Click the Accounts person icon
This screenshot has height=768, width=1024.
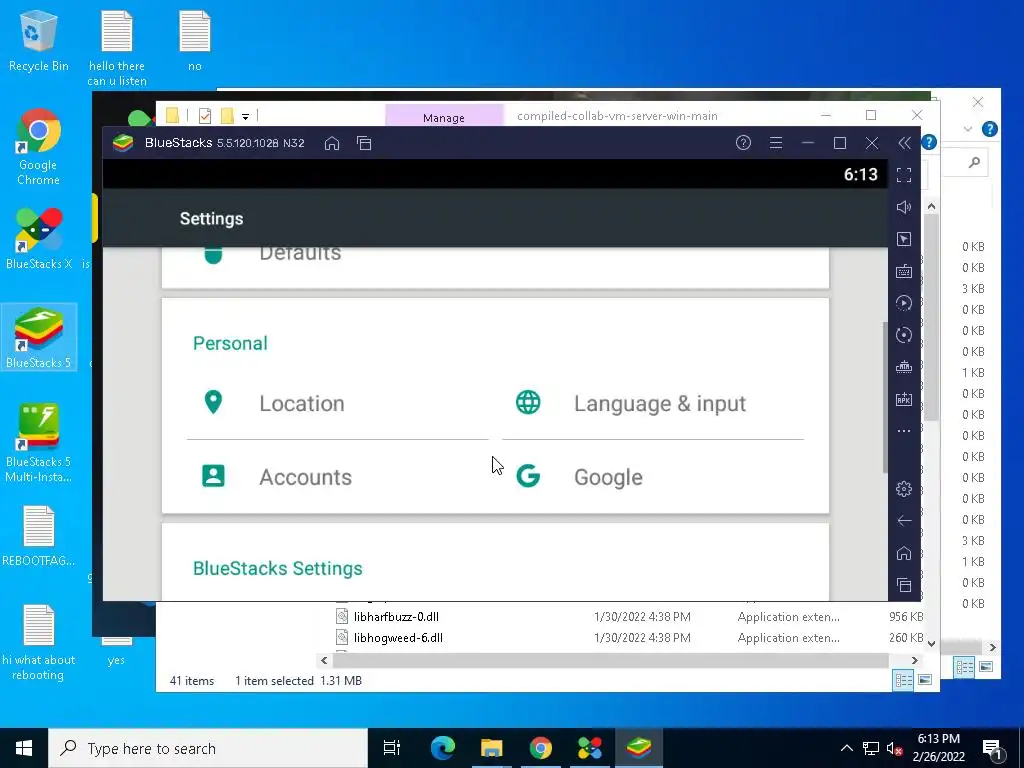coord(213,476)
